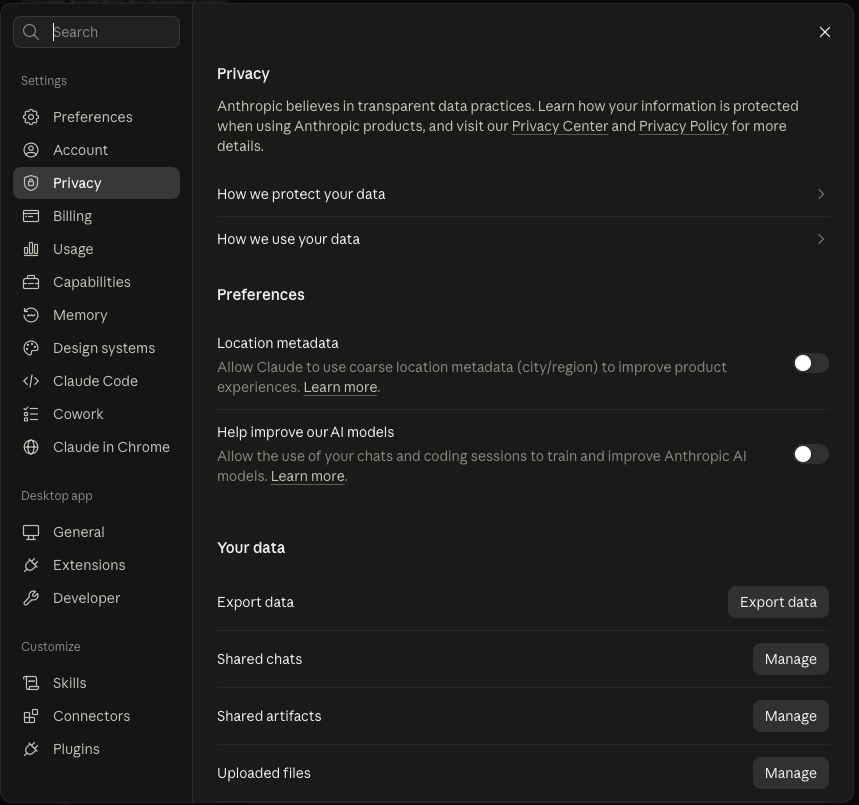Manage Shared artifacts
This screenshot has height=805, width=859.
(791, 716)
